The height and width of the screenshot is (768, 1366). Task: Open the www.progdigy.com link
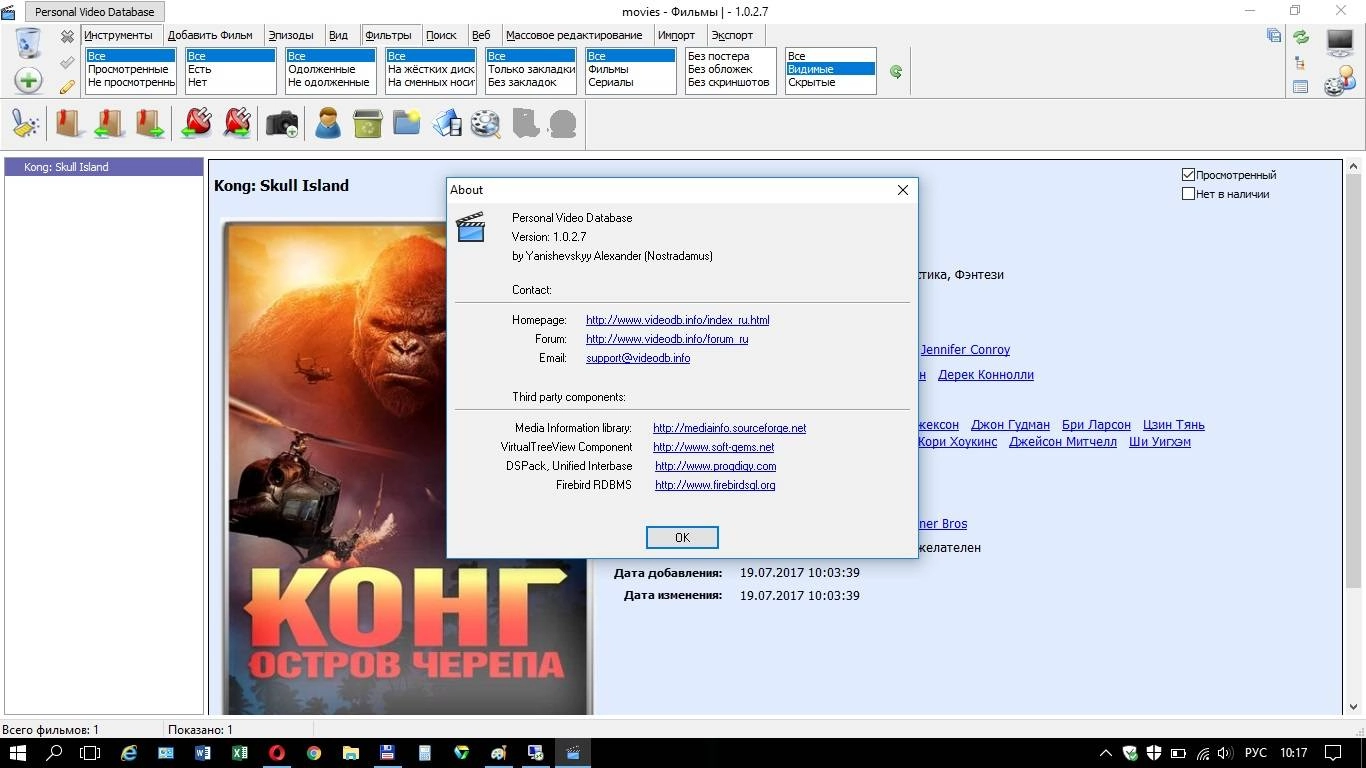tap(716, 466)
